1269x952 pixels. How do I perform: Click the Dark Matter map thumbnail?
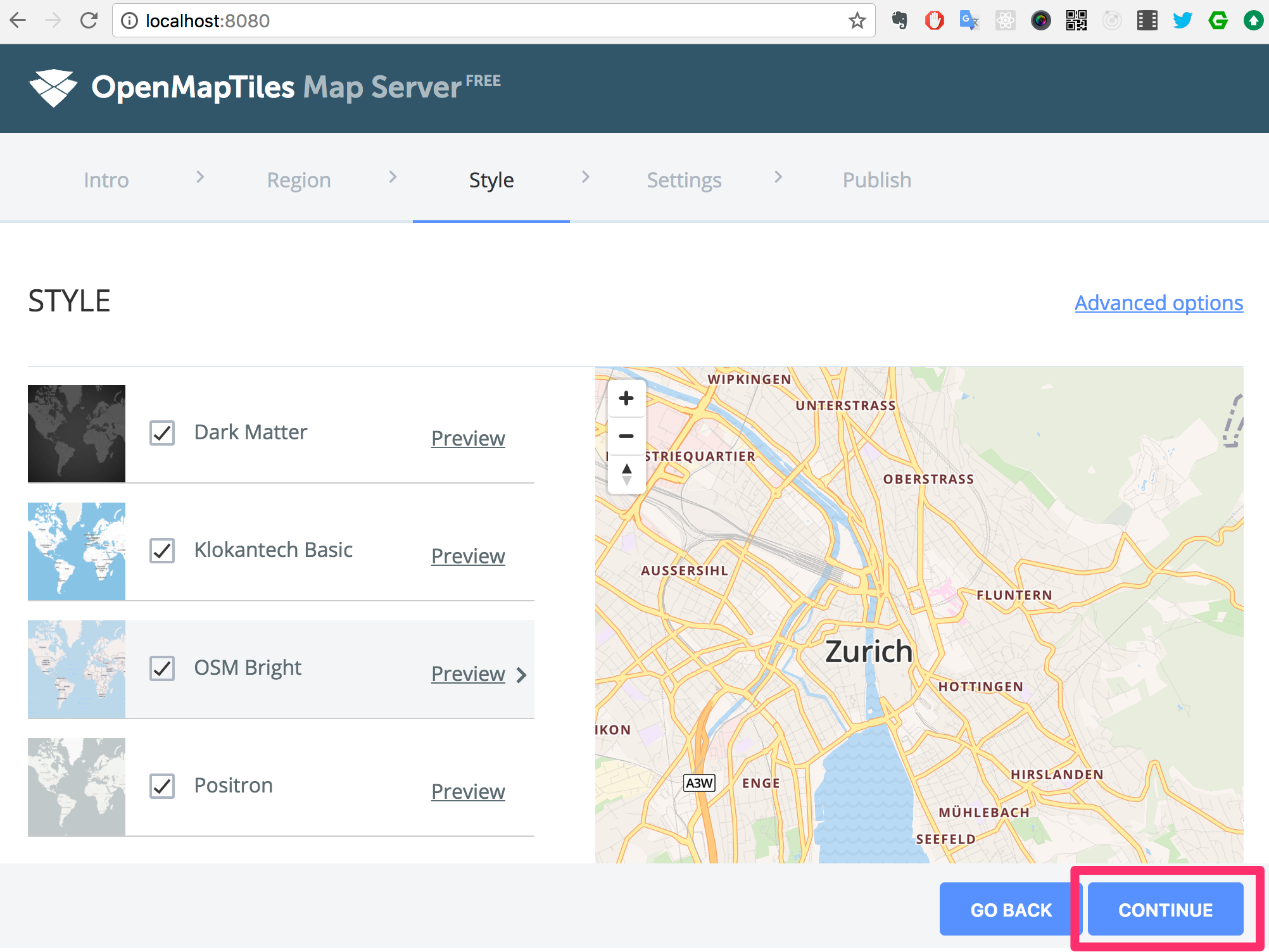pyautogui.click(x=77, y=434)
